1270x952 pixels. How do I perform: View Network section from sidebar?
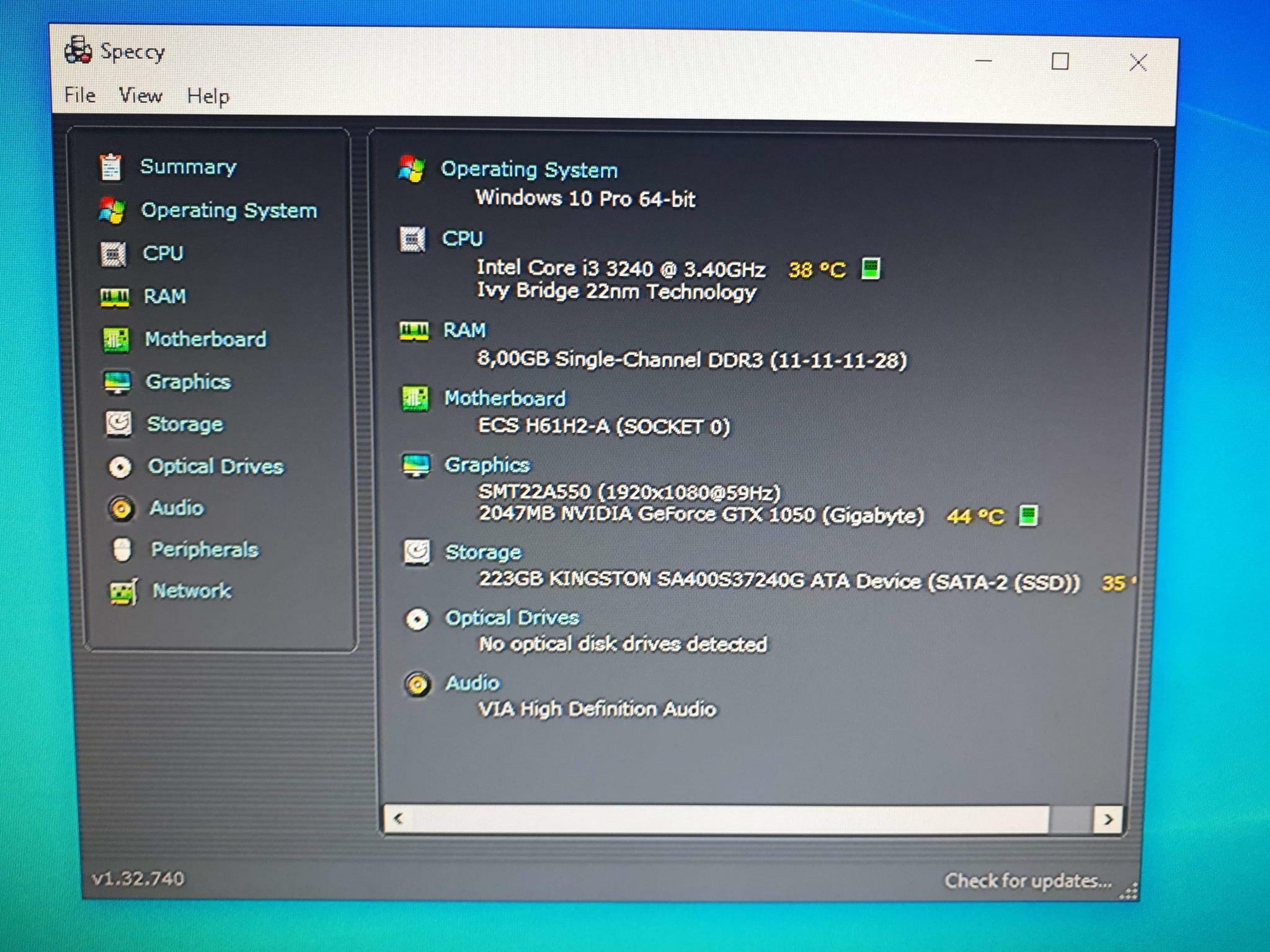[192, 591]
